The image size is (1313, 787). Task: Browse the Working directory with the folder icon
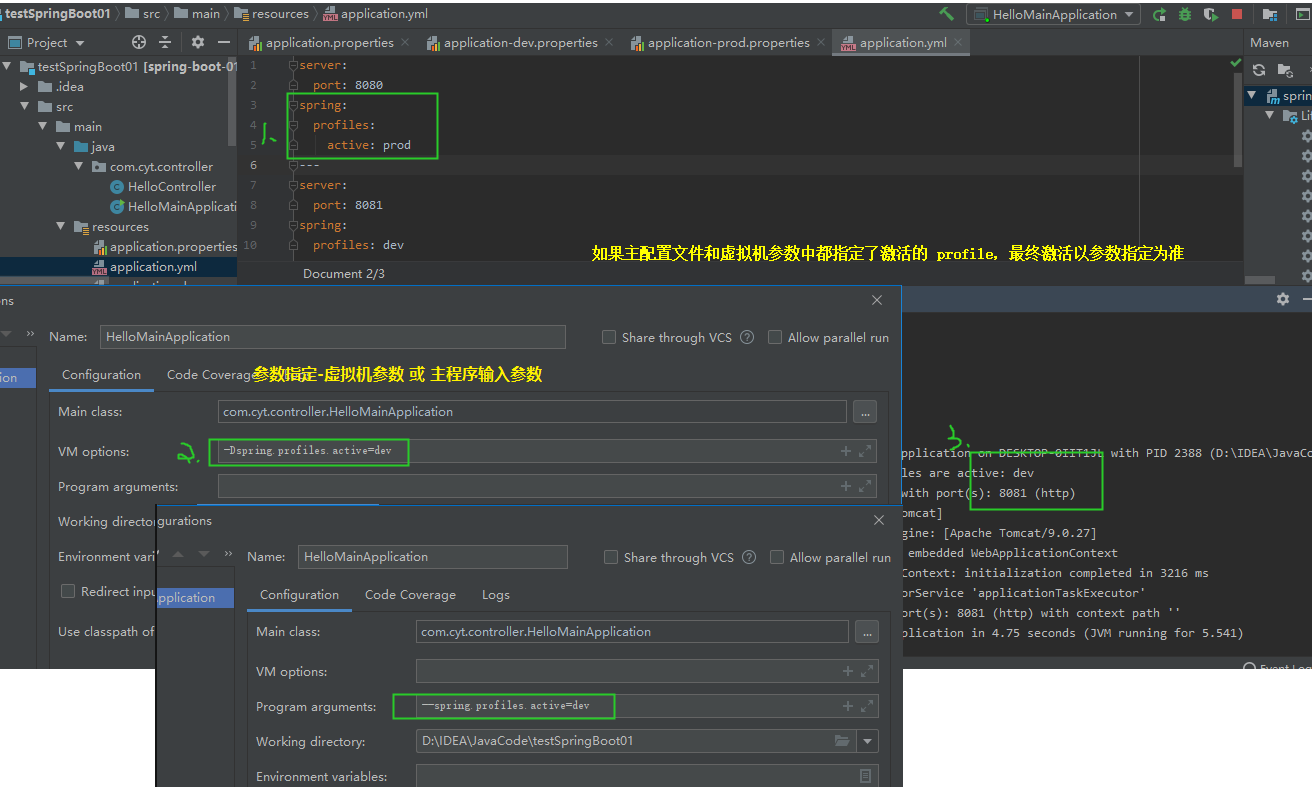843,741
